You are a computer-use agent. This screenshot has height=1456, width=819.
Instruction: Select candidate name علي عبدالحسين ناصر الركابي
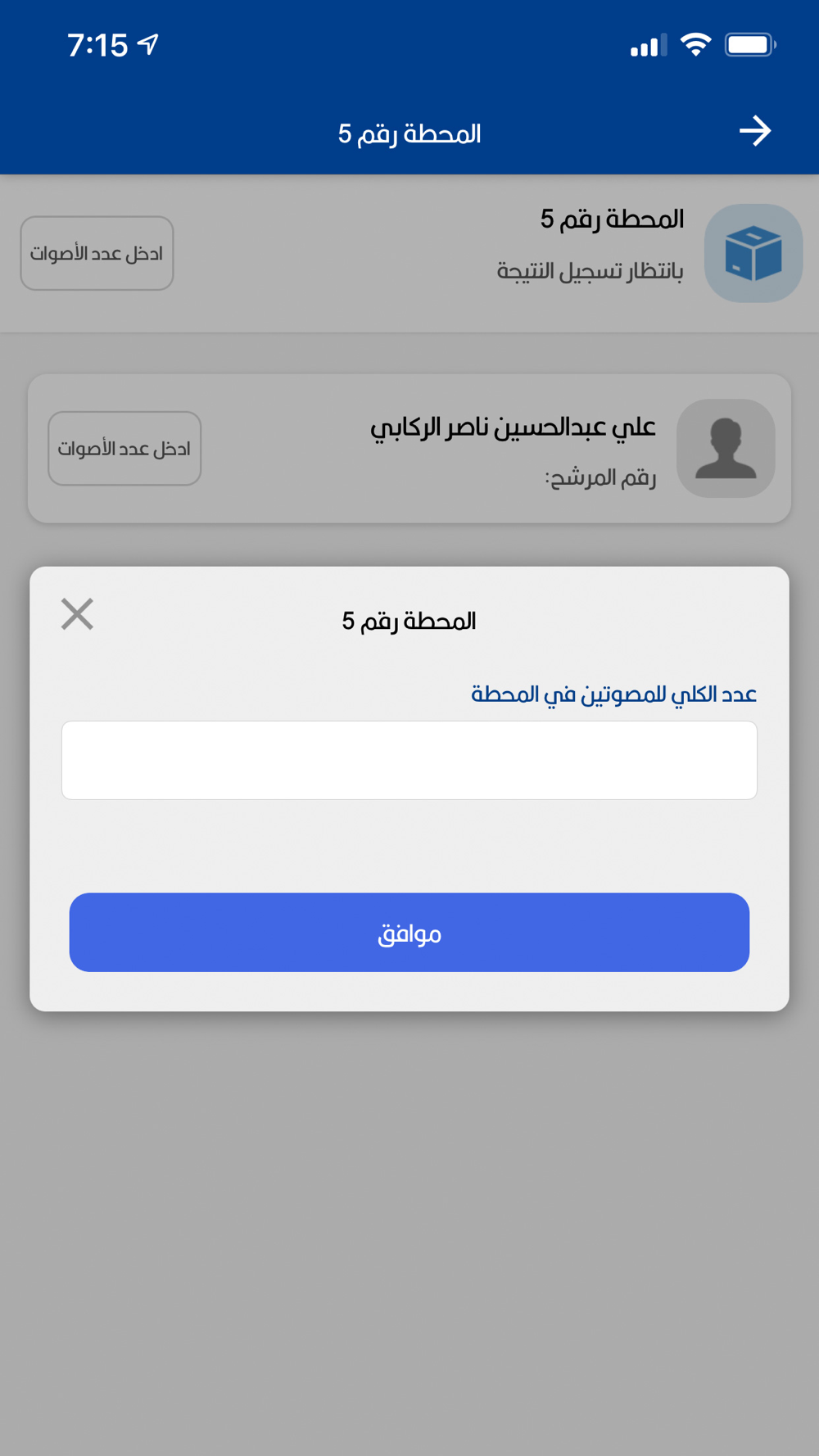coord(513,427)
